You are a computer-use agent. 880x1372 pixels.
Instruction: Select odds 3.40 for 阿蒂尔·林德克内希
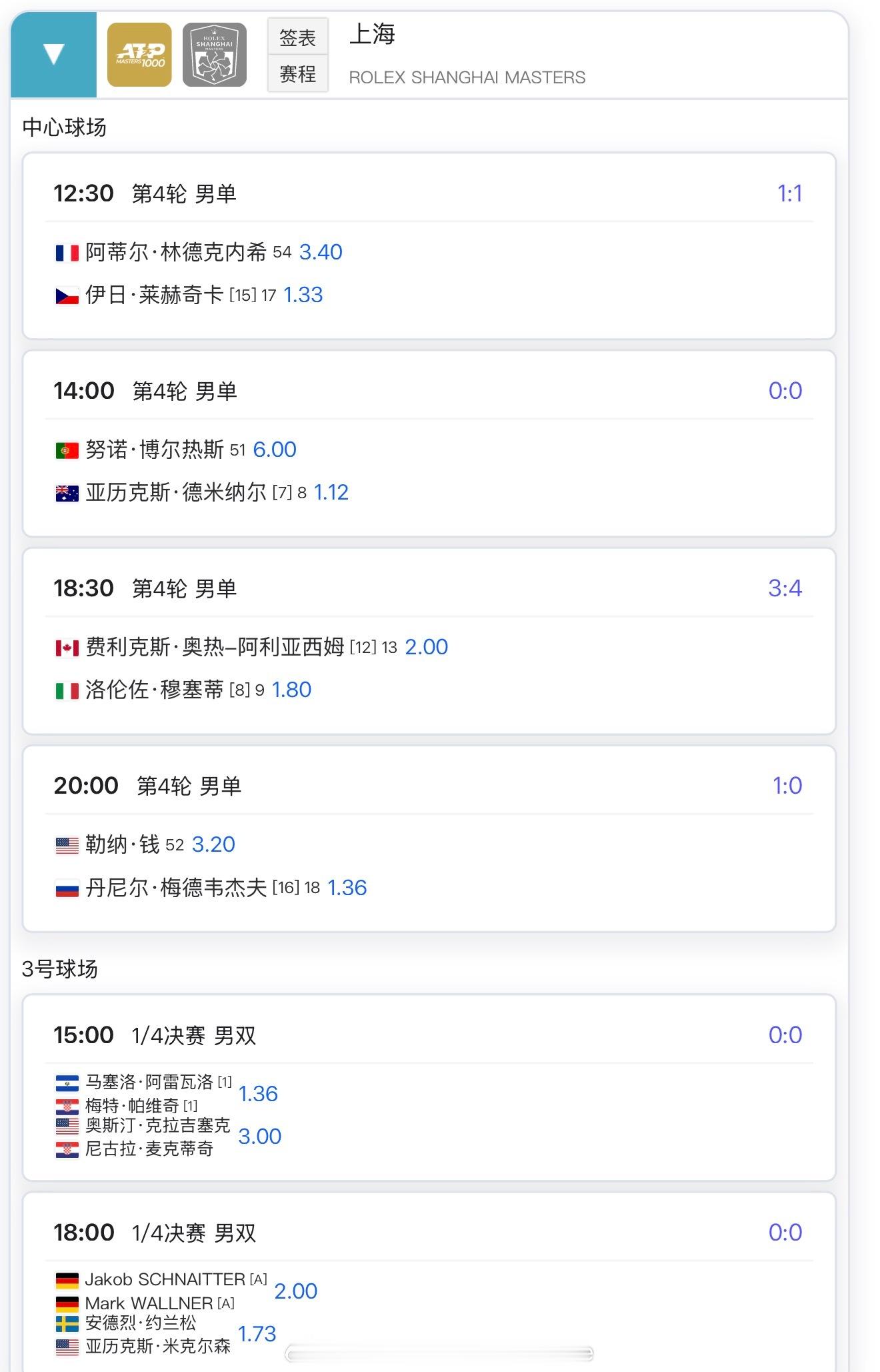point(321,252)
